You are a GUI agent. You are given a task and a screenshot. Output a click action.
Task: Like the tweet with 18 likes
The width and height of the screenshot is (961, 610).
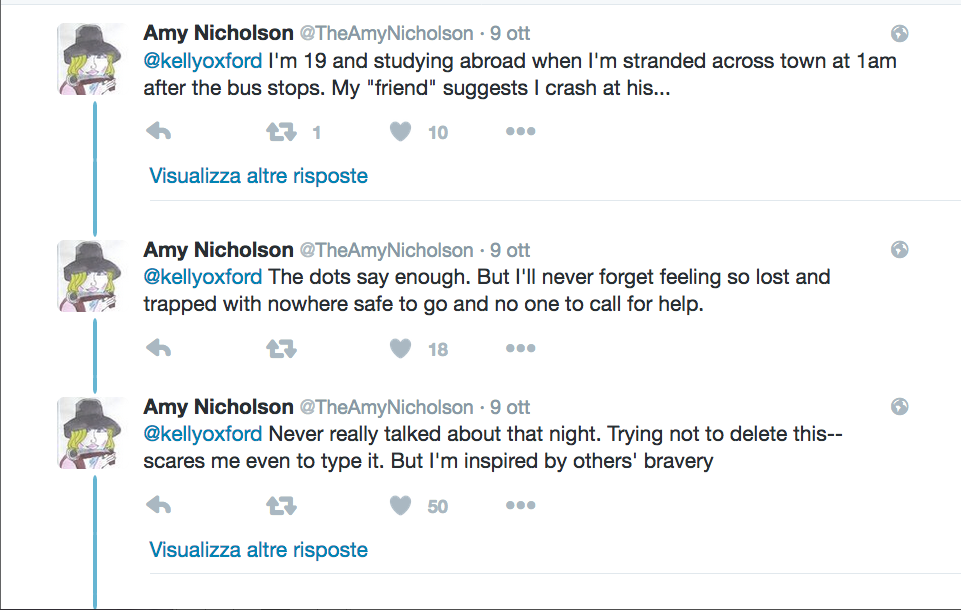[401, 349]
